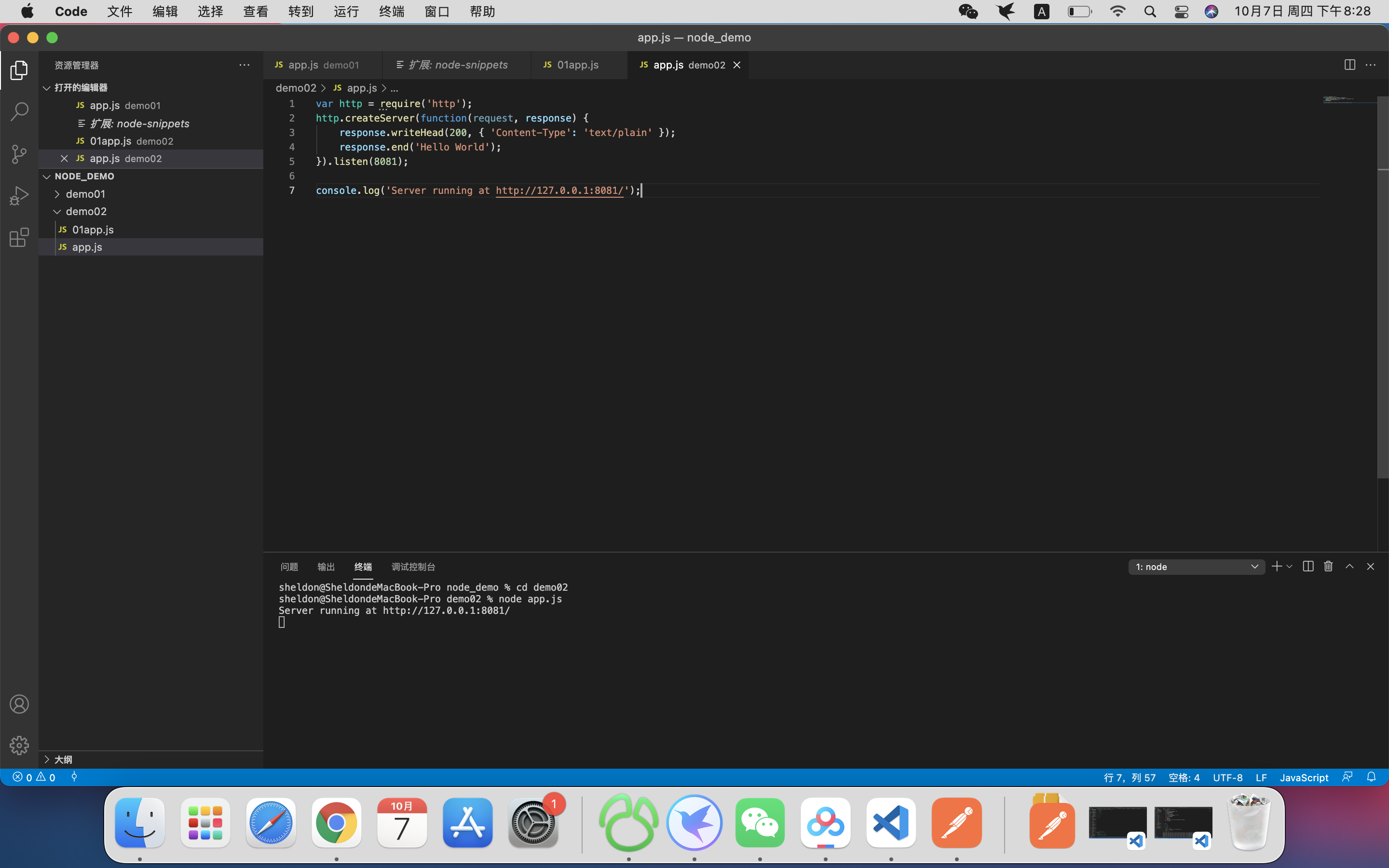Switch to the 输出 panel tab
The image size is (1389, 868).
(x=326, y=567)
